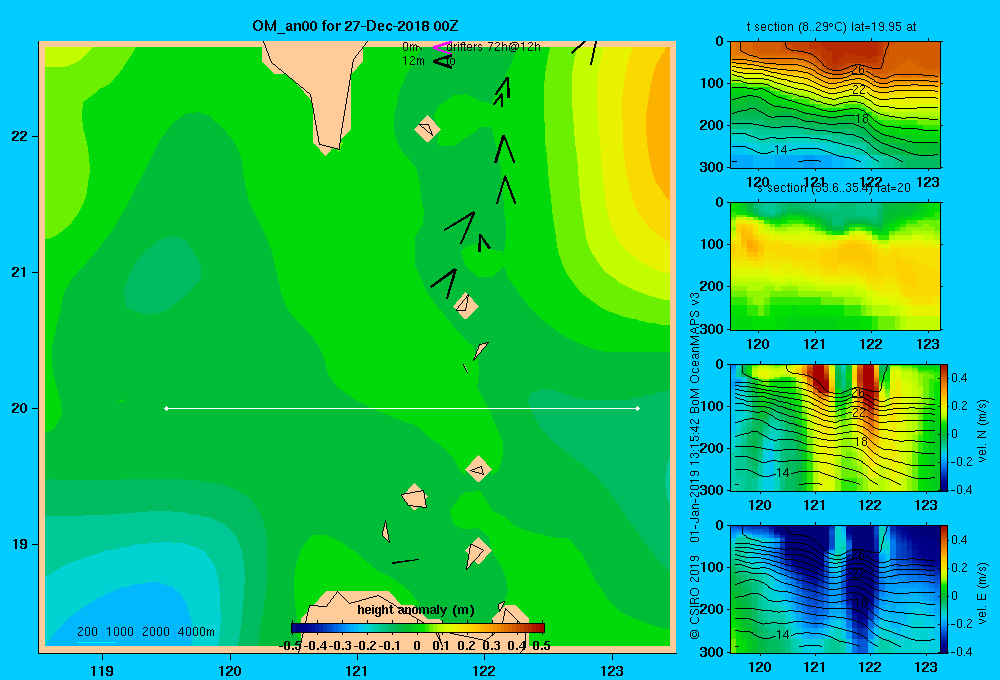This screenshot has height=680, width=1000.
Task: Click latitude tick "22" on main map axis
Action: pos(20,136)
